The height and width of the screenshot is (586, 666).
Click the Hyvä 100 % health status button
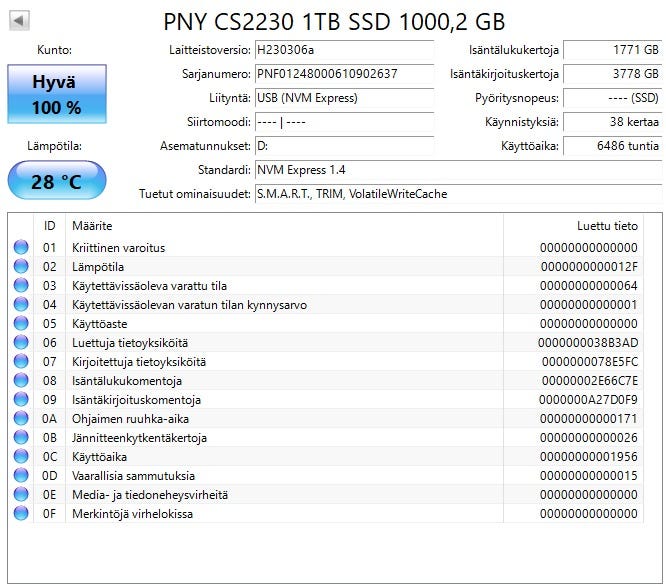pyautogui.click(x=56, y=95)
